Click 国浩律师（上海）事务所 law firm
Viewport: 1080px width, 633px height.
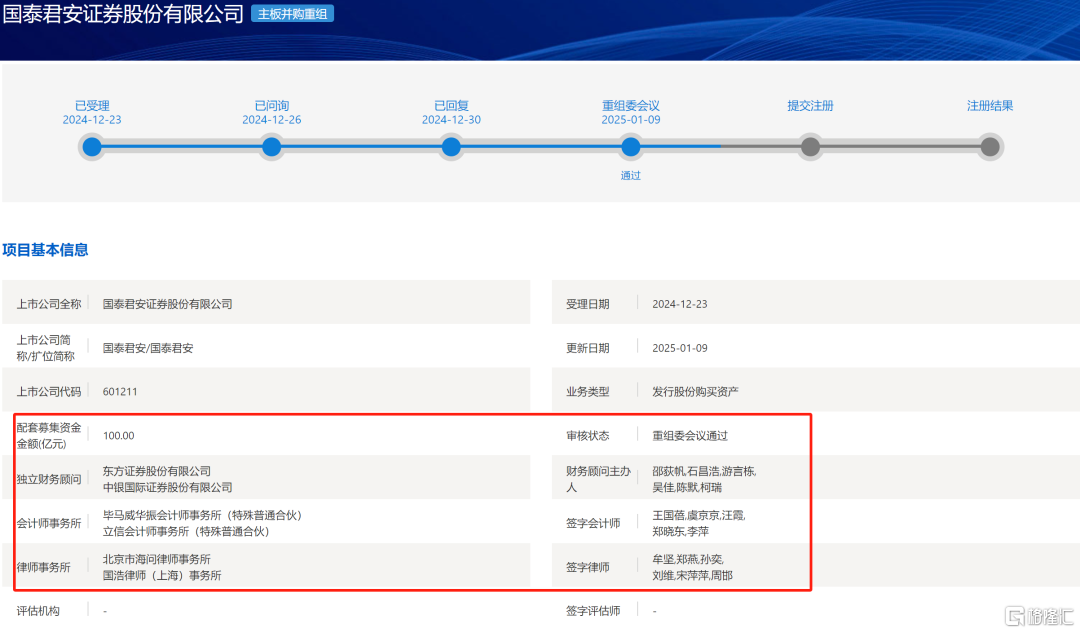(x=162, y=575)
